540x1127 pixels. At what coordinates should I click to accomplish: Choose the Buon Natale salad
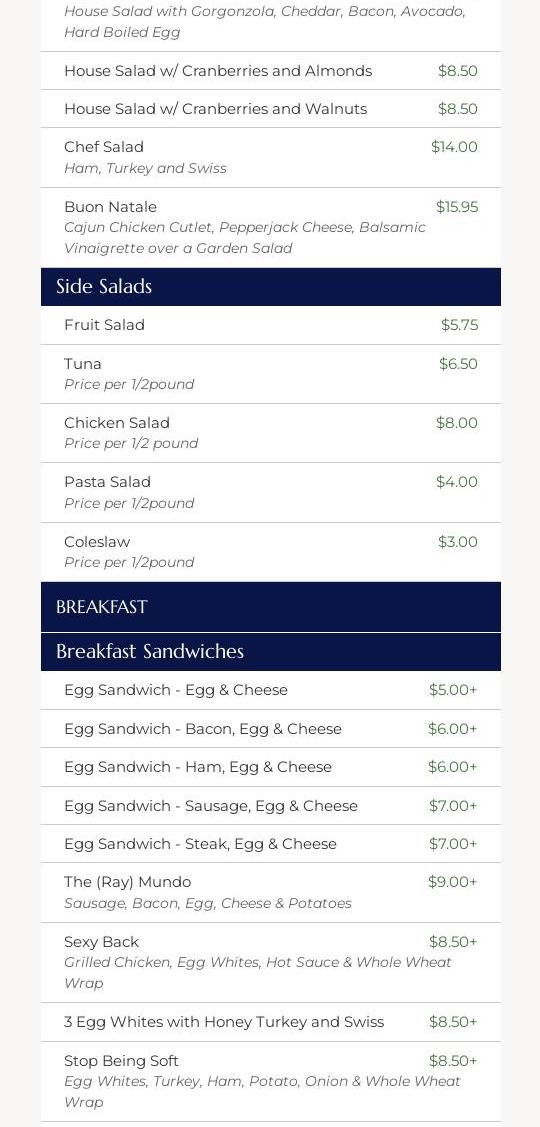coord(270,227)
